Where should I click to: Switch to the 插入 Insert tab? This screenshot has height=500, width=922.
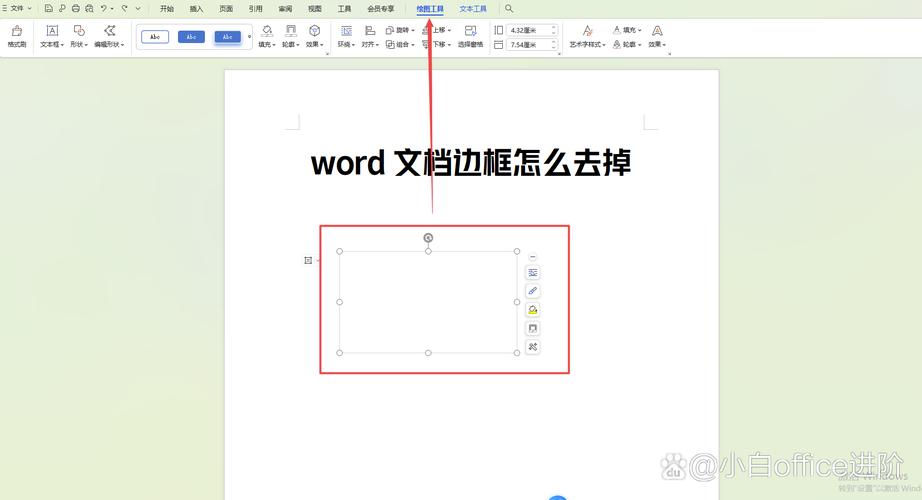tap(196, 9)
